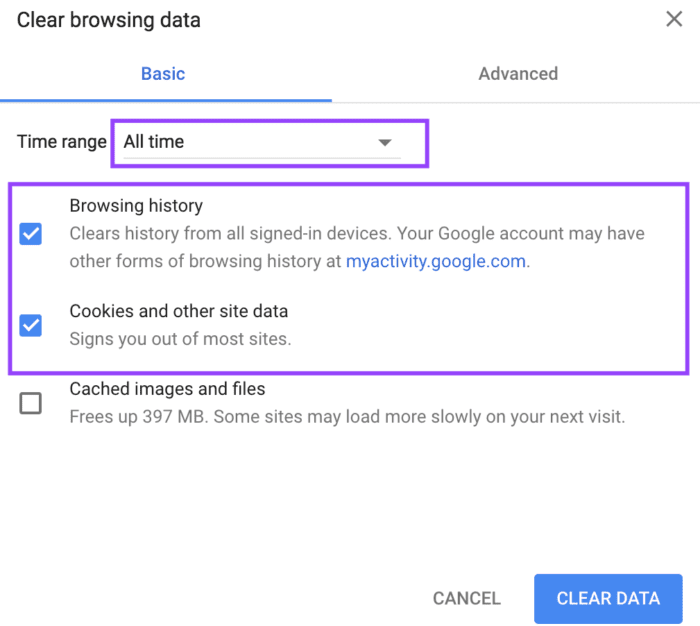Open the myactivity.google.com link
This screenshot has height=626, width=700.
pos(436,261)
